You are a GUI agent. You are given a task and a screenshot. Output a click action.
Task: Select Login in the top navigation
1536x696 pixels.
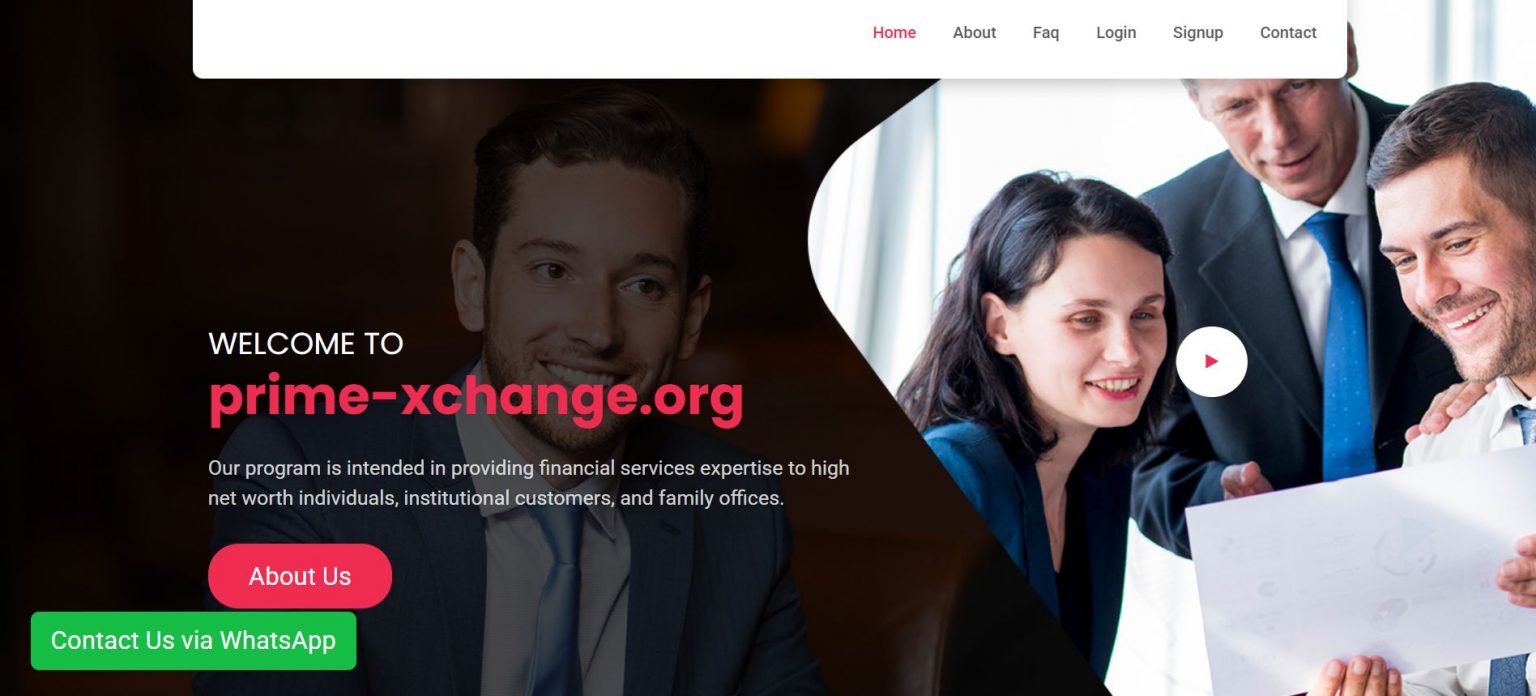[1116, 32]
